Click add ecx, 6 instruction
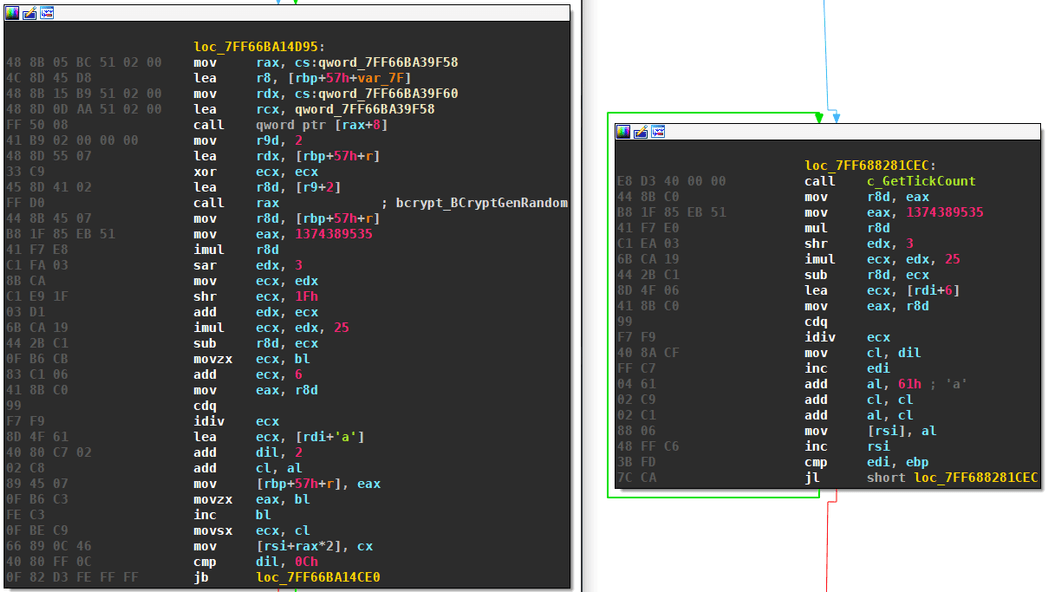1050x592 pixels. 248,375
